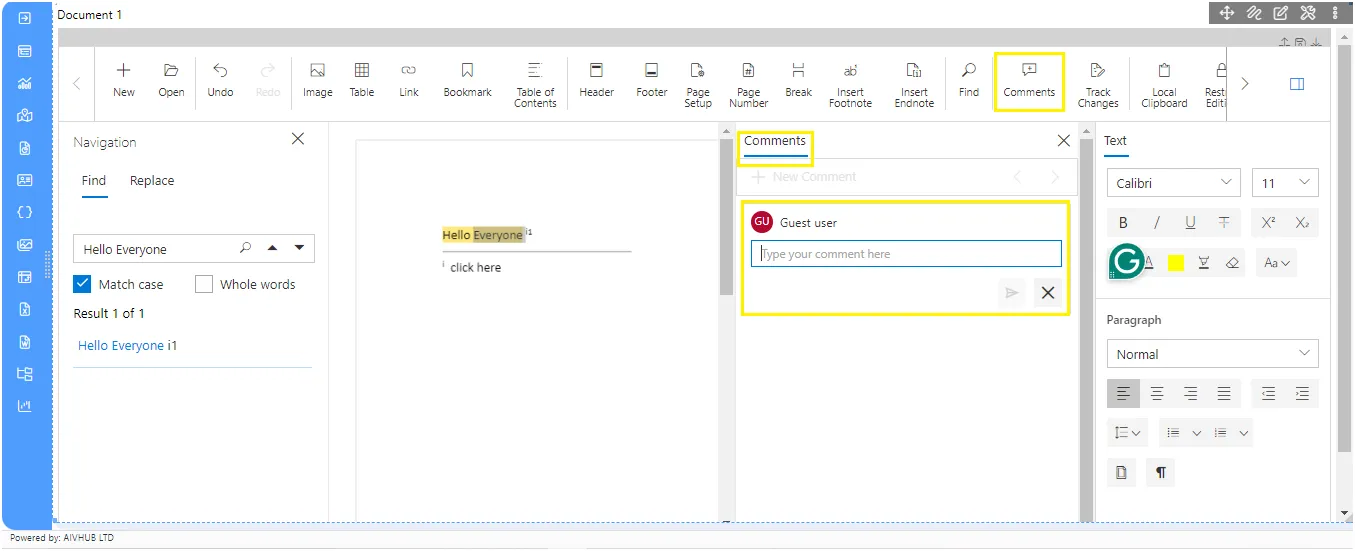Toggle the Comments toolbar button

tap(1029, 81)
